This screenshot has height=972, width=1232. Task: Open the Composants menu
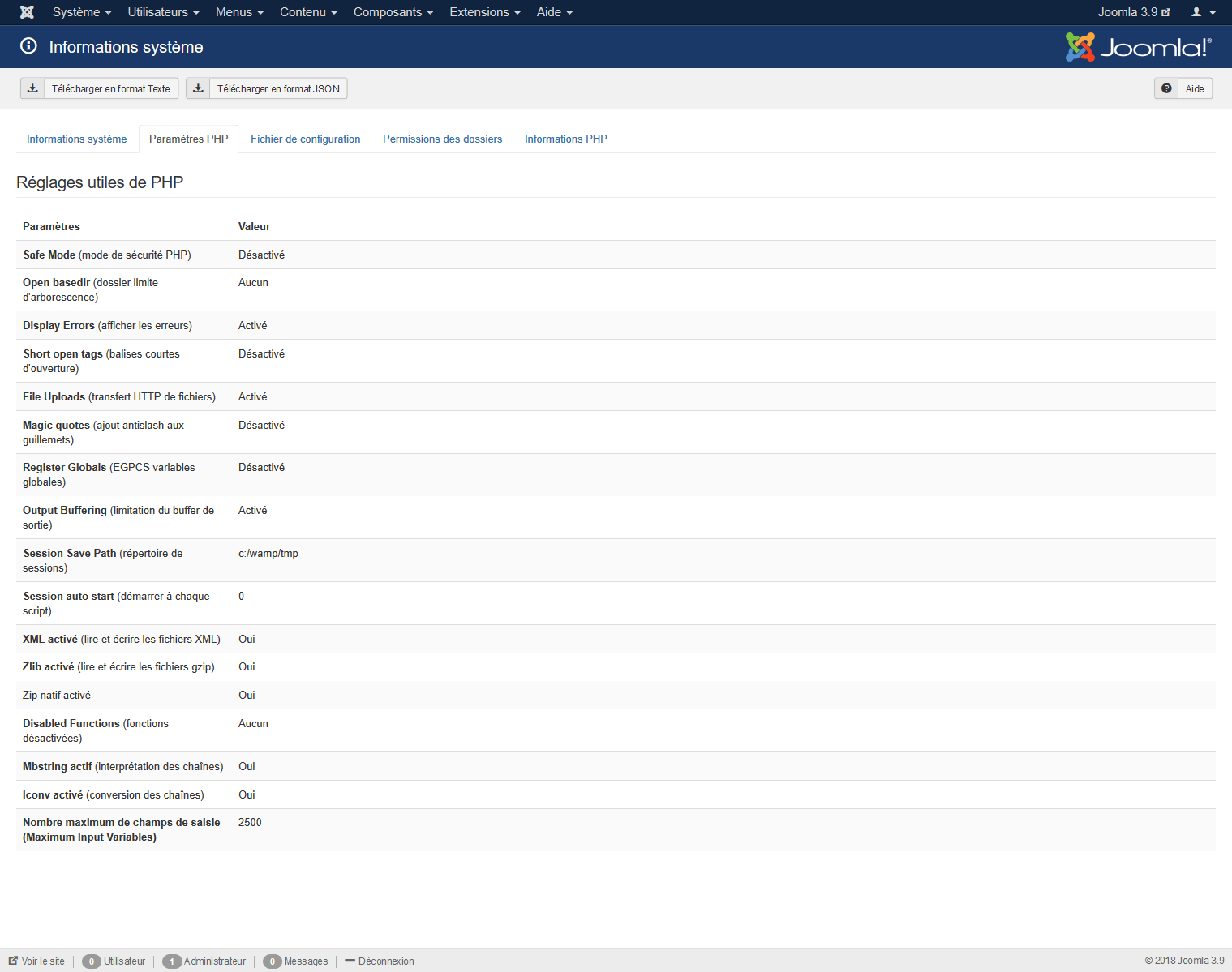pos(393,12)
